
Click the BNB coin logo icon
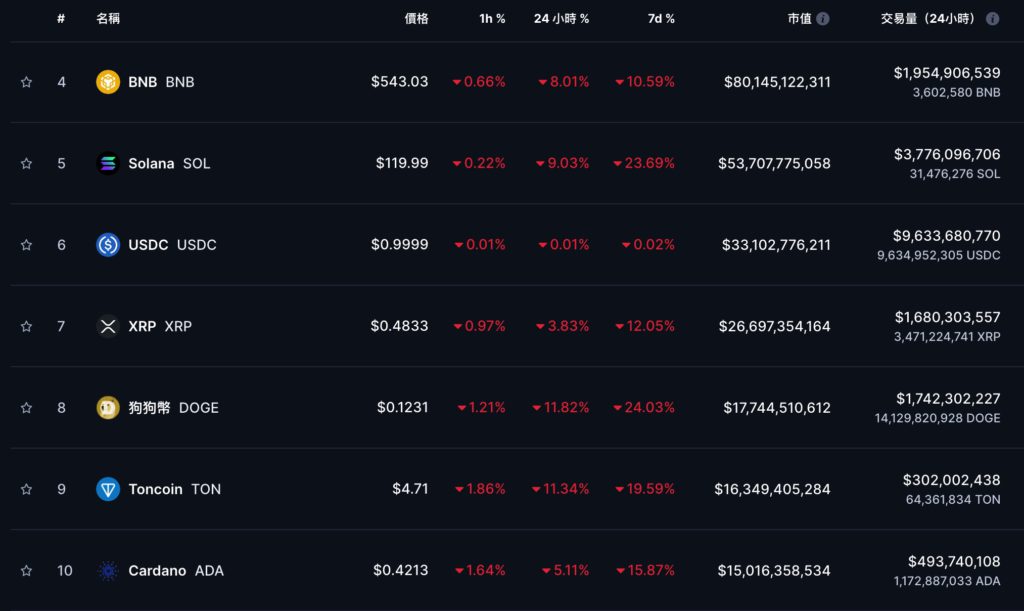108,82
